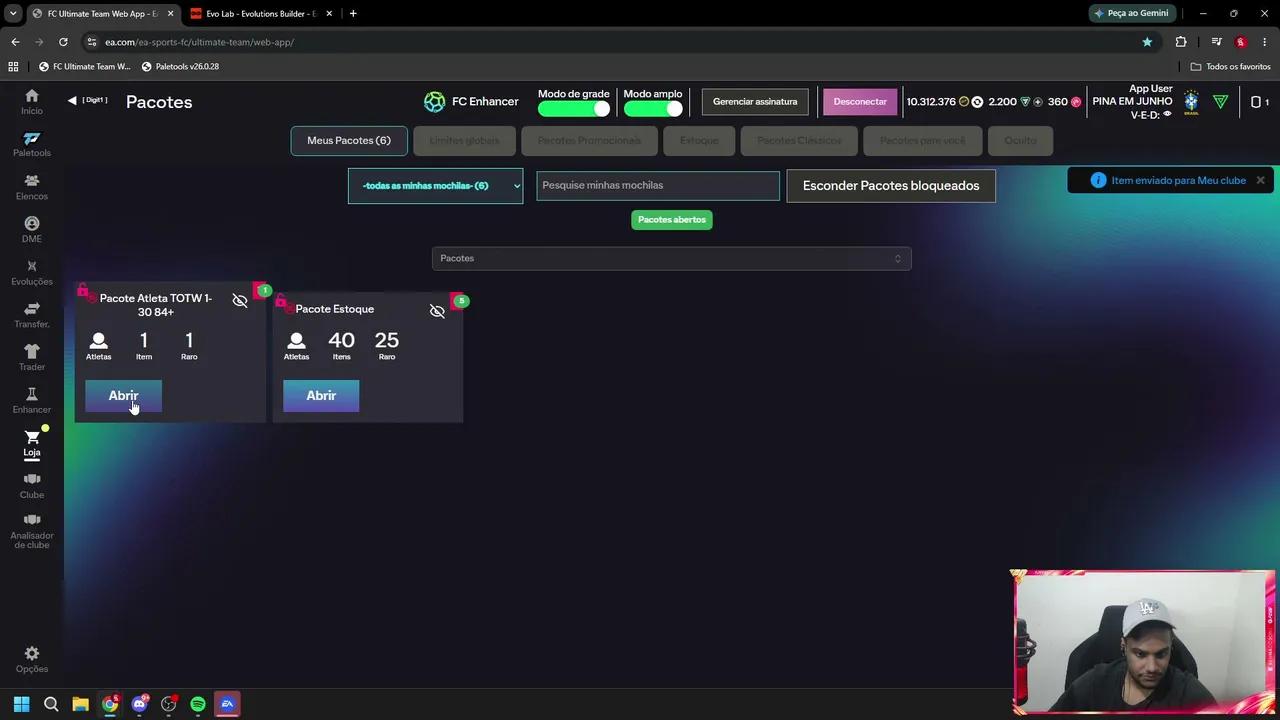Open the Trader section
1280x720 pixels.
click(32, 358)
